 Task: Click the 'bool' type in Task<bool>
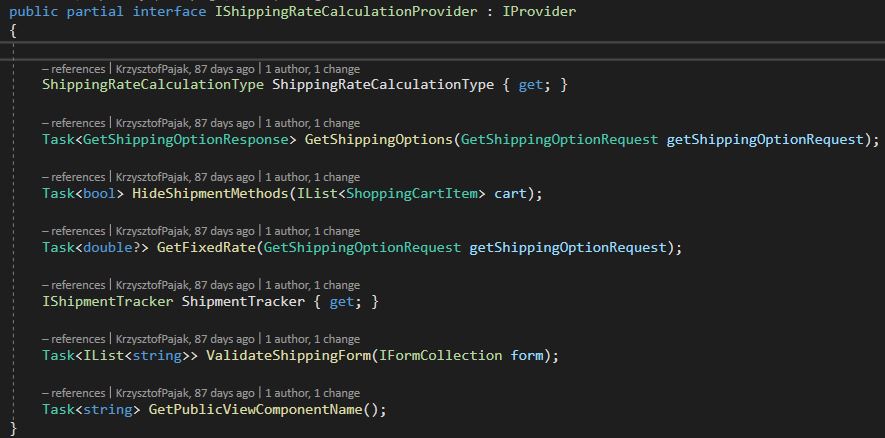pyautogui.click(x=99, y=194)
